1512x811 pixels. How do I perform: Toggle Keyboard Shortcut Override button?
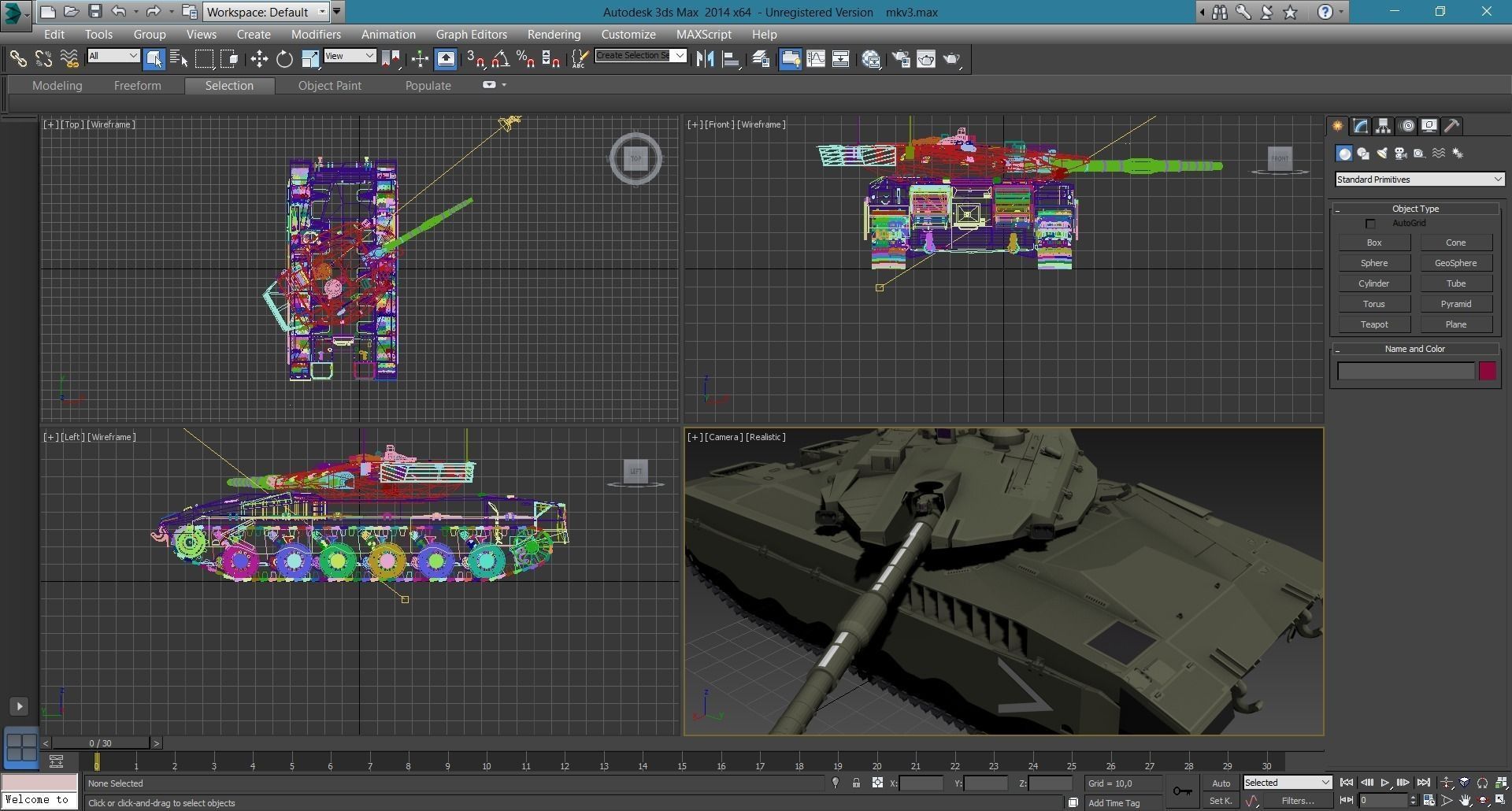446,59
